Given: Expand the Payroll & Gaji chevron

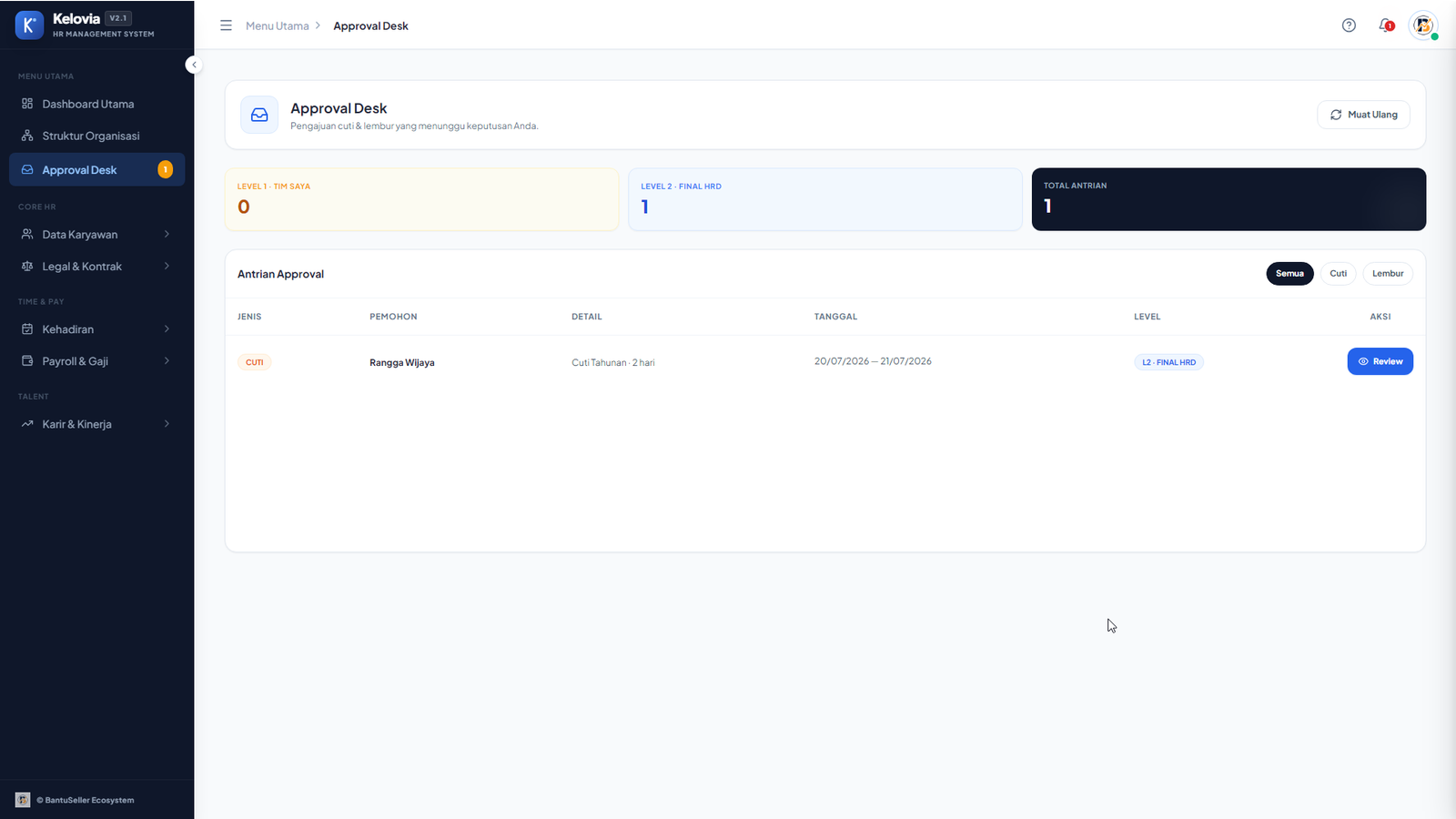Looking at the screenshot, I should 167,360.
